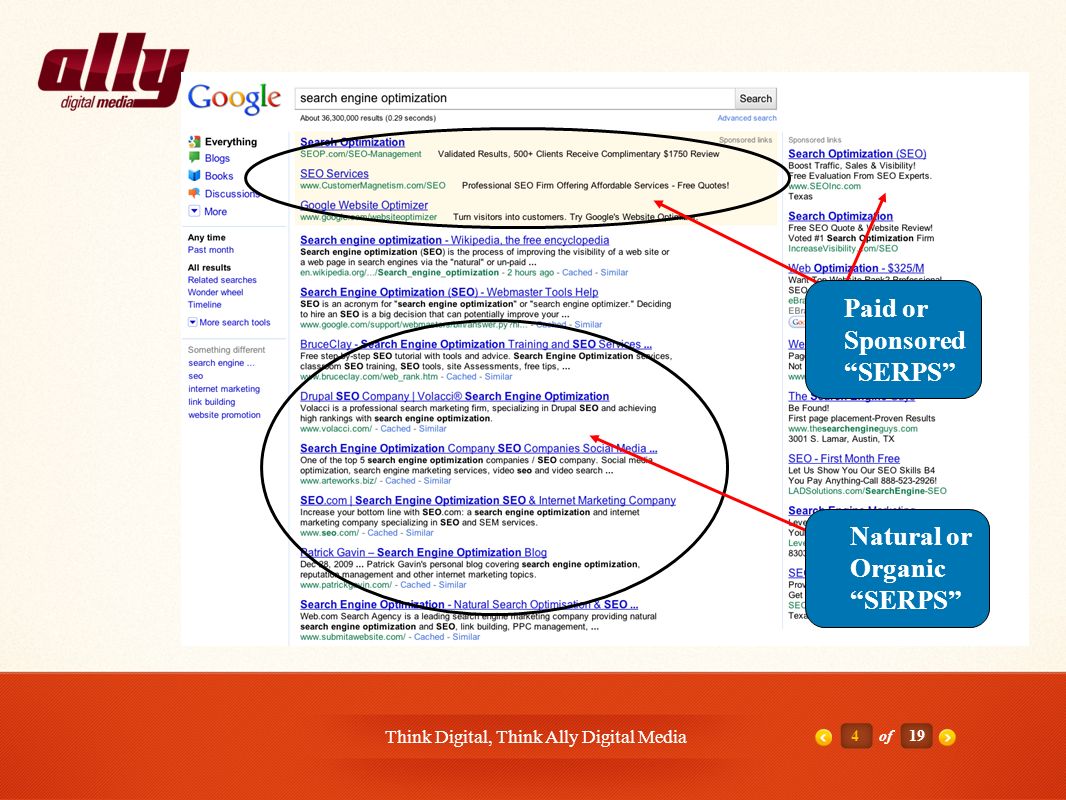Click the Google logo

tap(234, 99)
